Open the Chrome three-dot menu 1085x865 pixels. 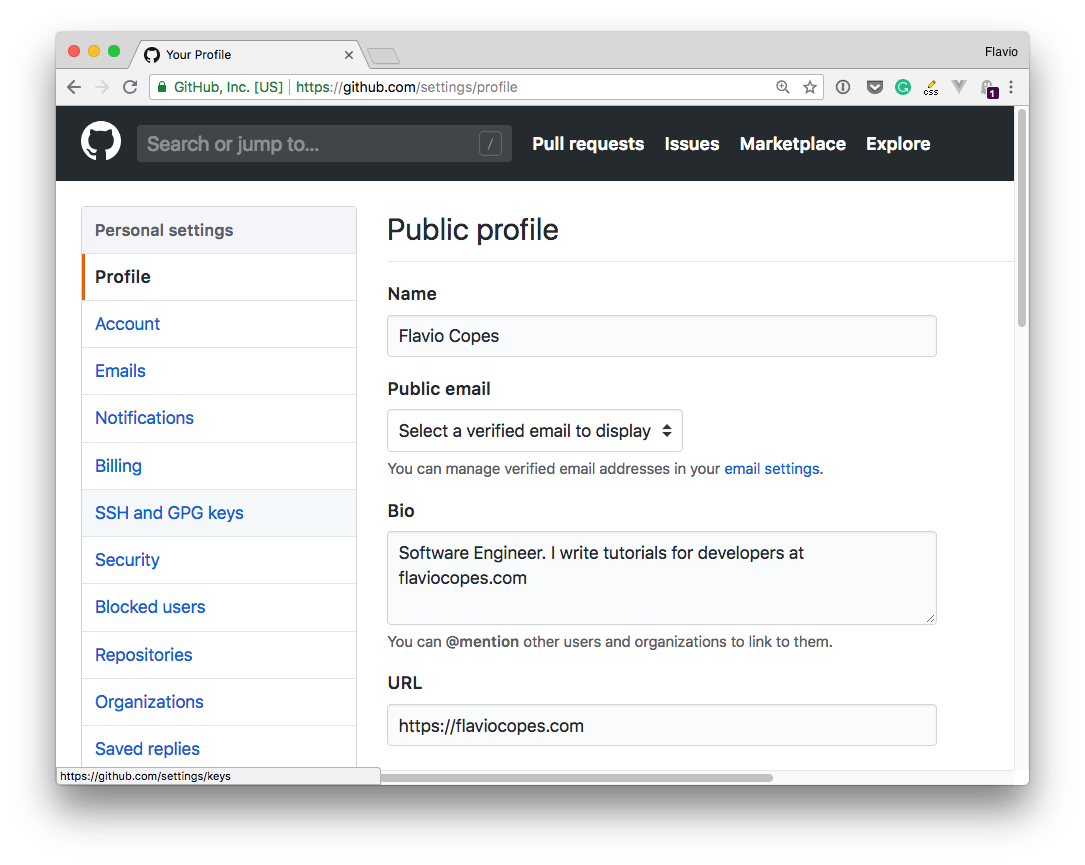pyautogui.click(x=1011, y=87)
